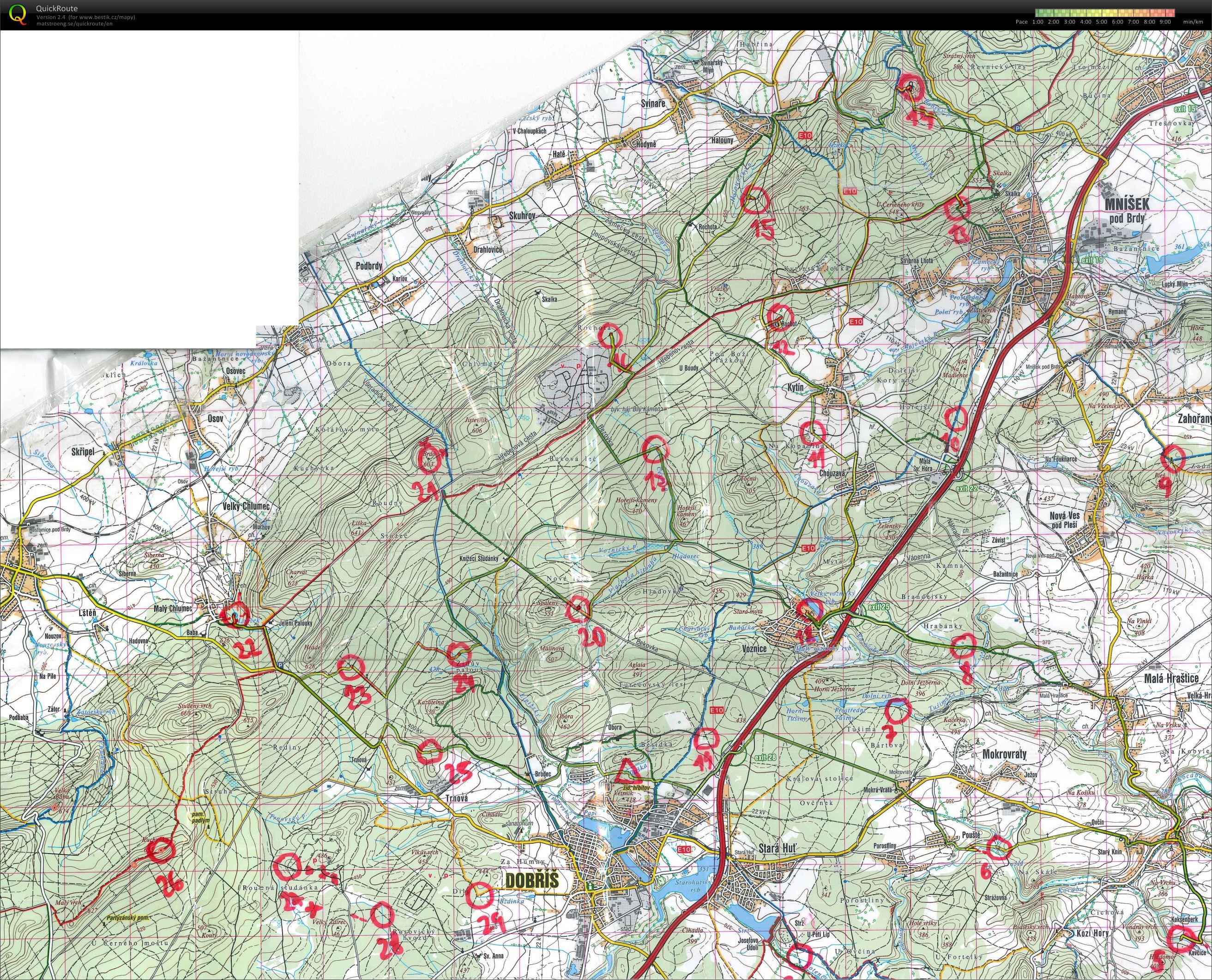This screenshot has height=980, width=1212.
Task: Select the red start triangle near Větrník
Action: tap(625, 769)
